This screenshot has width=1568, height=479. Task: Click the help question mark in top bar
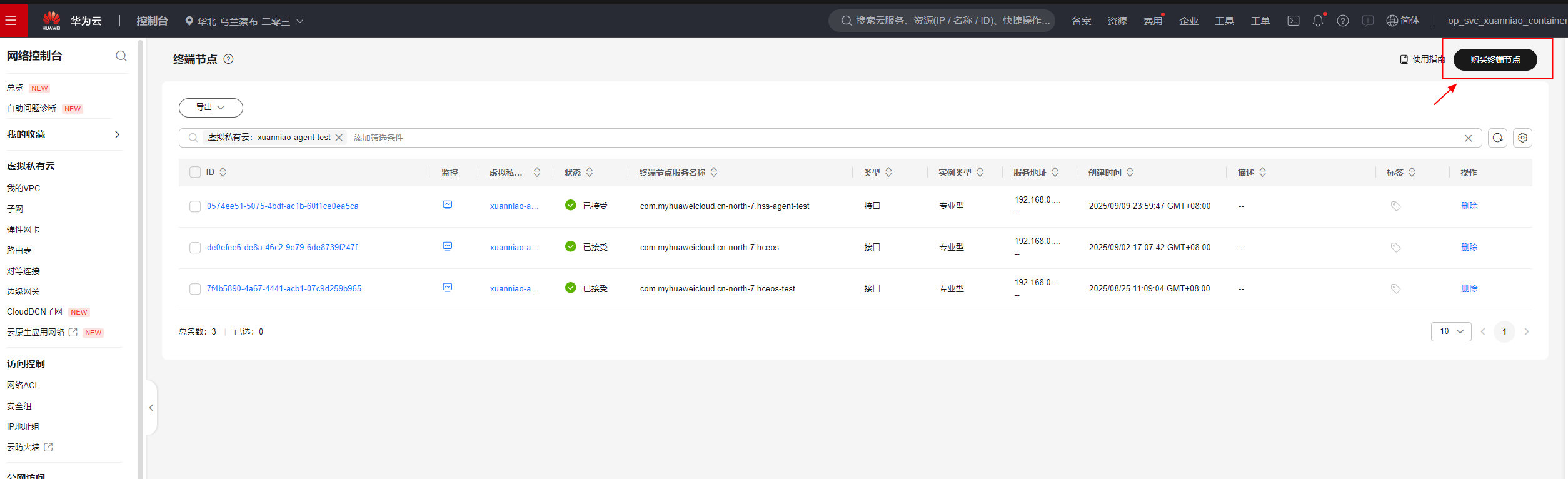tap(1342, 21)
